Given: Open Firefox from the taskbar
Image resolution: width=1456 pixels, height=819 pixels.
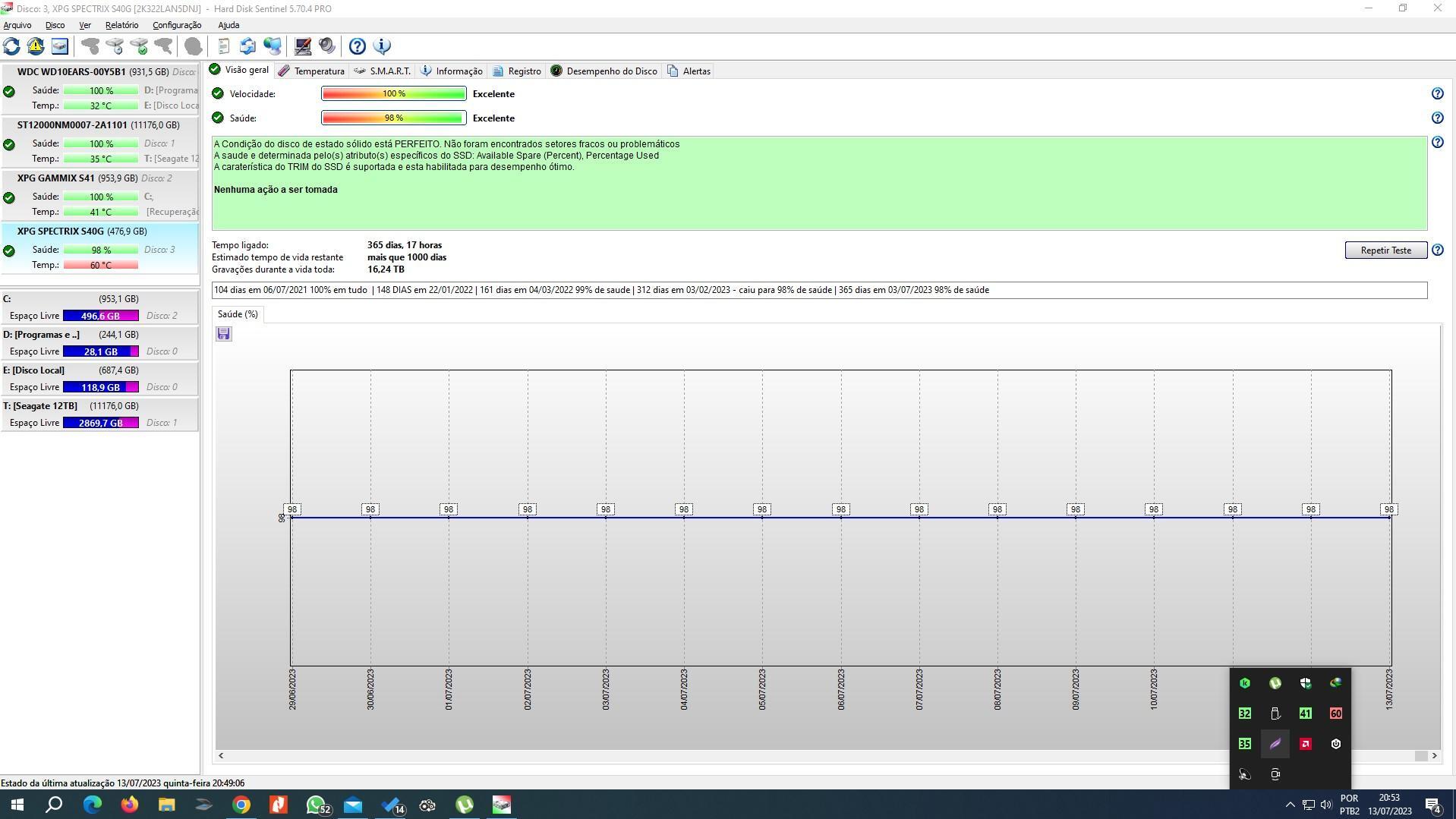Looking at the screenshot, I should [130, 805].
